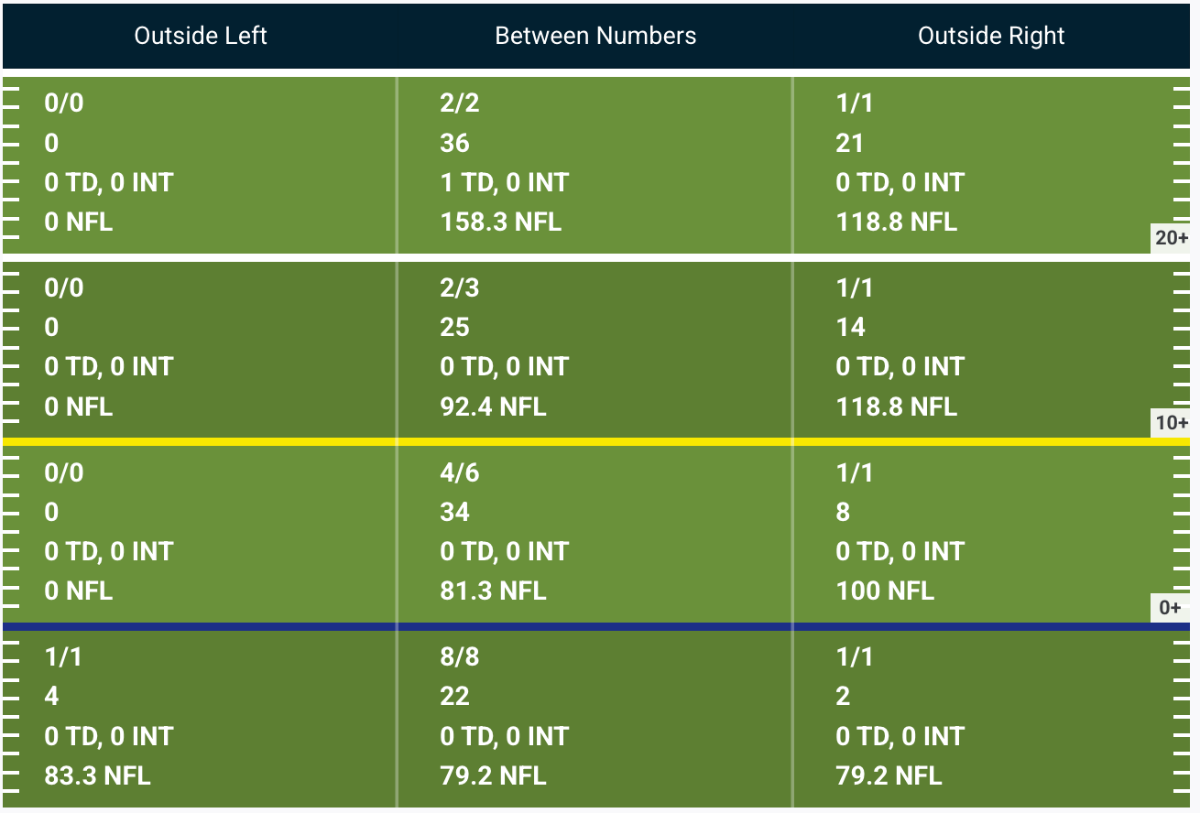Click the Outside Left column header
Viewport: 1200px width, 813px height.
click(x=200, y=36)
